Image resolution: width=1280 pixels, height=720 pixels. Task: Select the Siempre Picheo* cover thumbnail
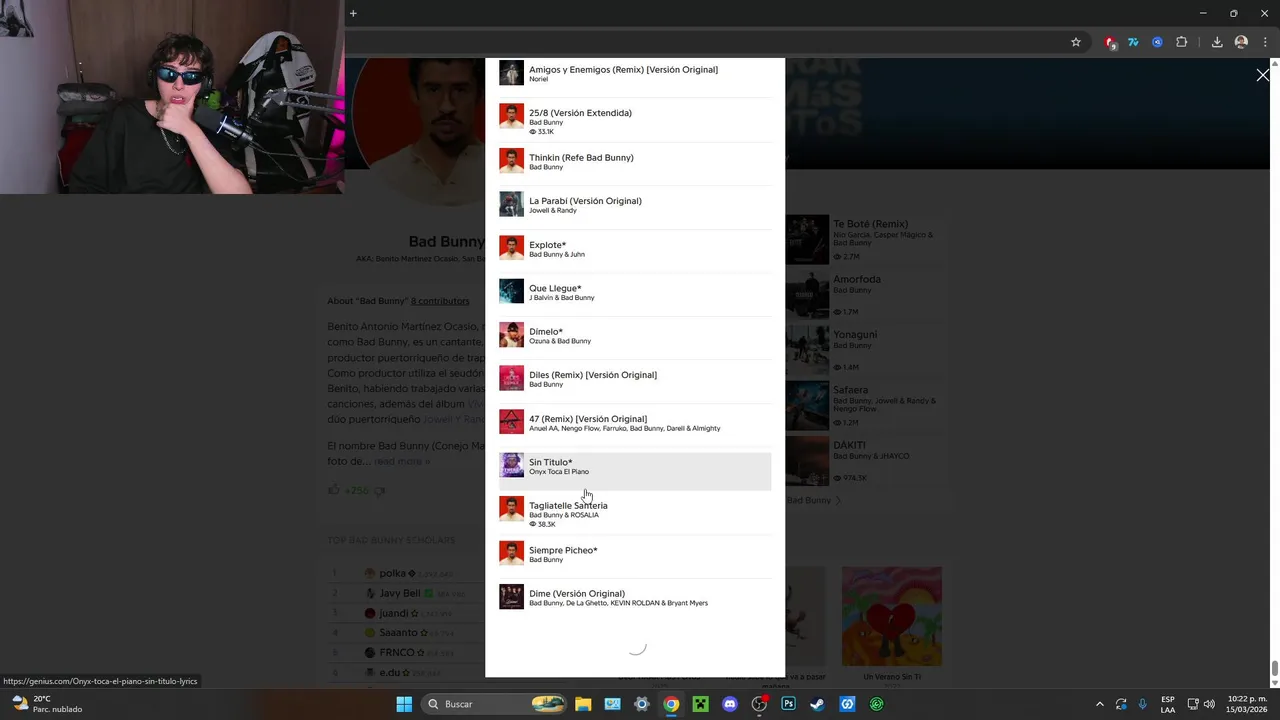pos(511,553)
